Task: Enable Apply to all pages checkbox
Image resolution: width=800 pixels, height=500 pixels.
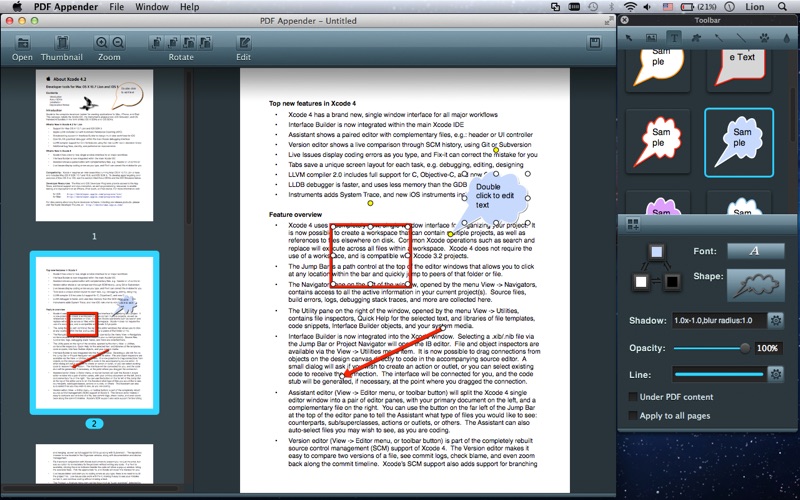Action: (633, 416)
